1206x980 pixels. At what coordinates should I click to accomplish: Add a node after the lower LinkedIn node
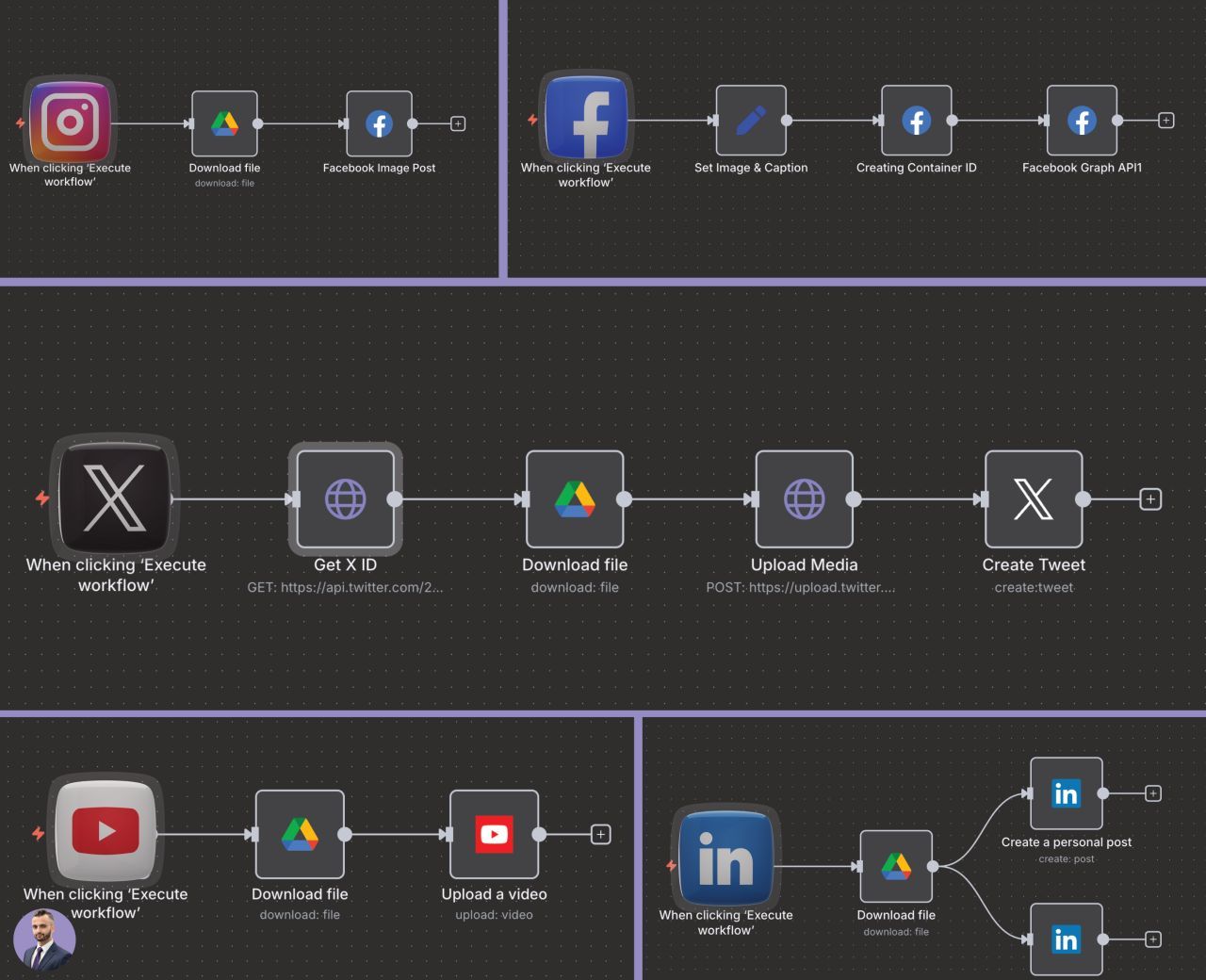point(1152,939)
